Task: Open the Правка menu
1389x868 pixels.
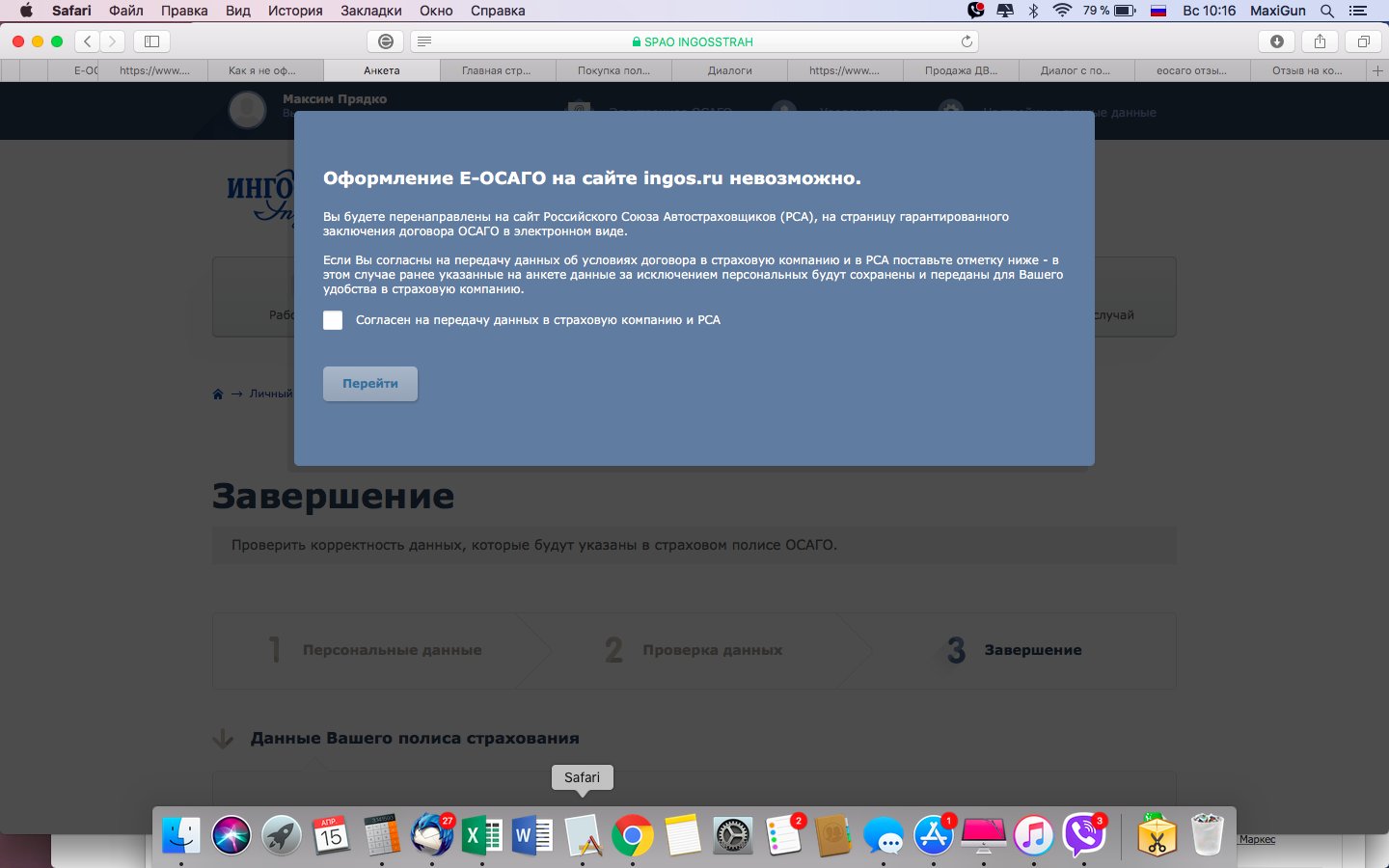Action: pyautogui.click(x=184, y=11)
